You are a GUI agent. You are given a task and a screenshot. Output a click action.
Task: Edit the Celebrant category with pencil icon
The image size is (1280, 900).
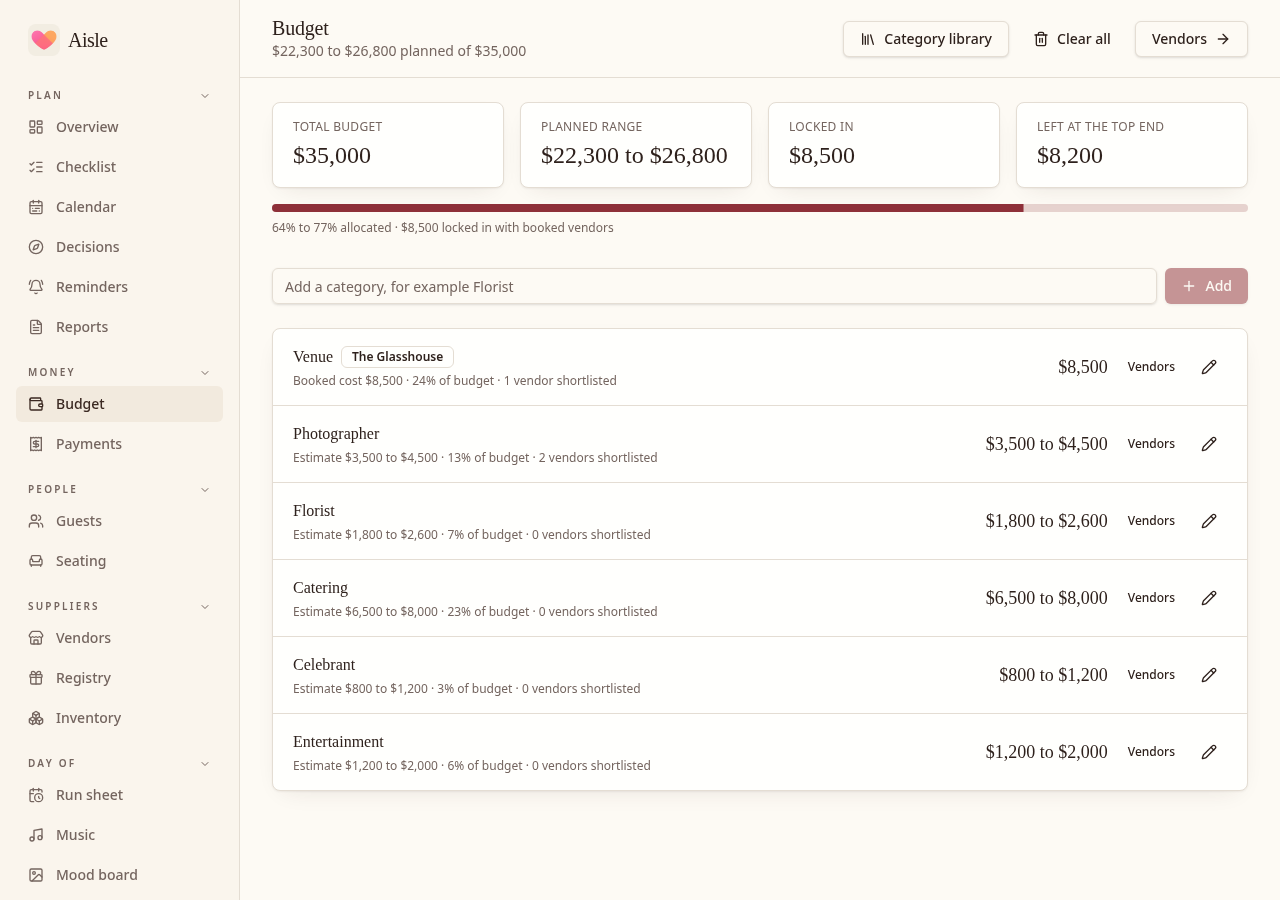click(x=1209, y=675)
